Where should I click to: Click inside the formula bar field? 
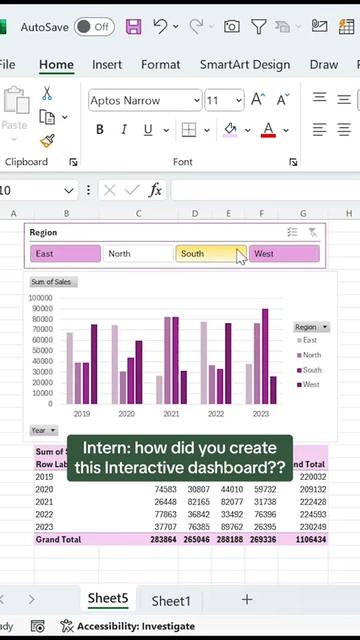265,190
